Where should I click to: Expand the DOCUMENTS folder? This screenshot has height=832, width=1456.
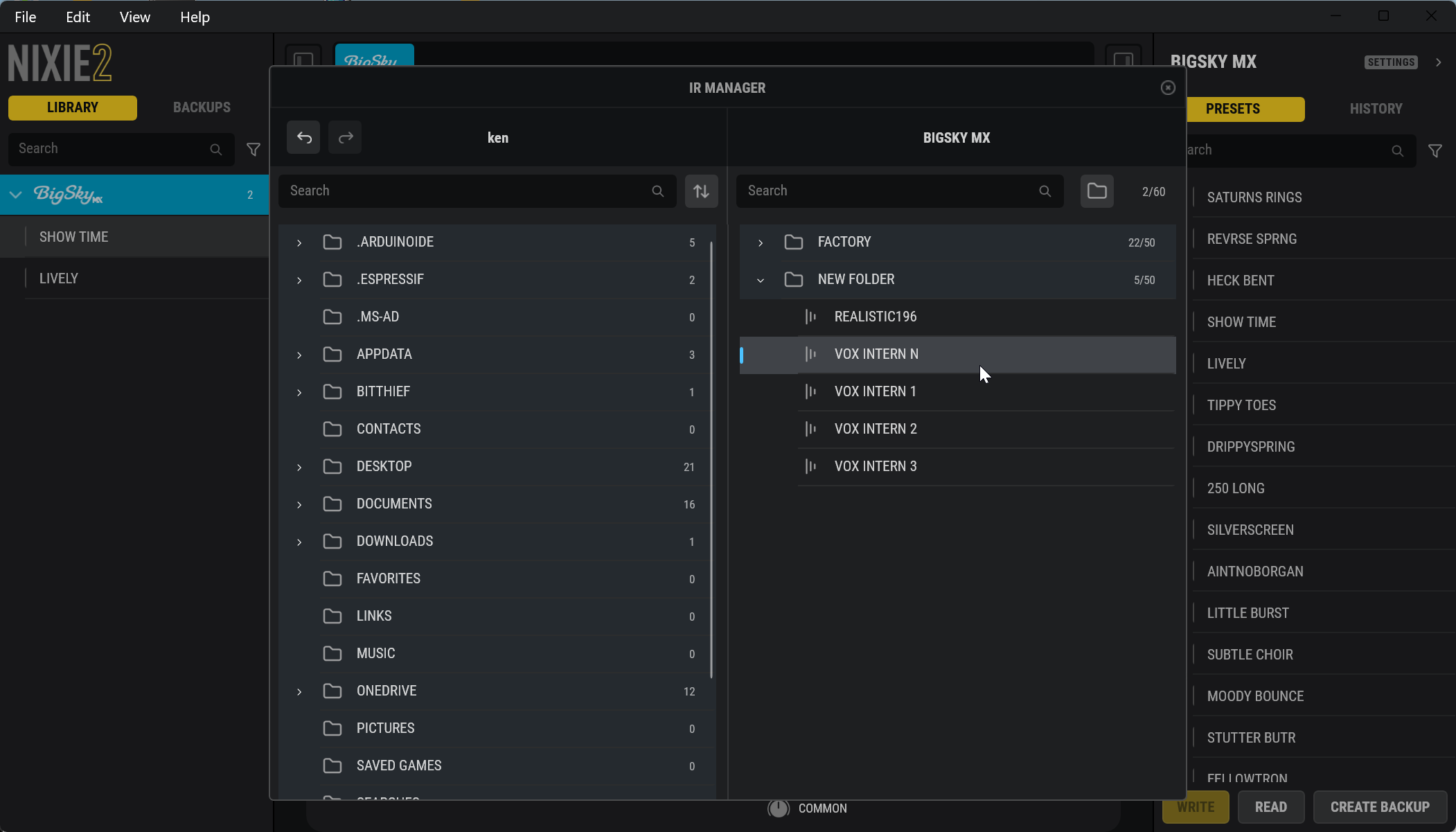coord(299,505)
